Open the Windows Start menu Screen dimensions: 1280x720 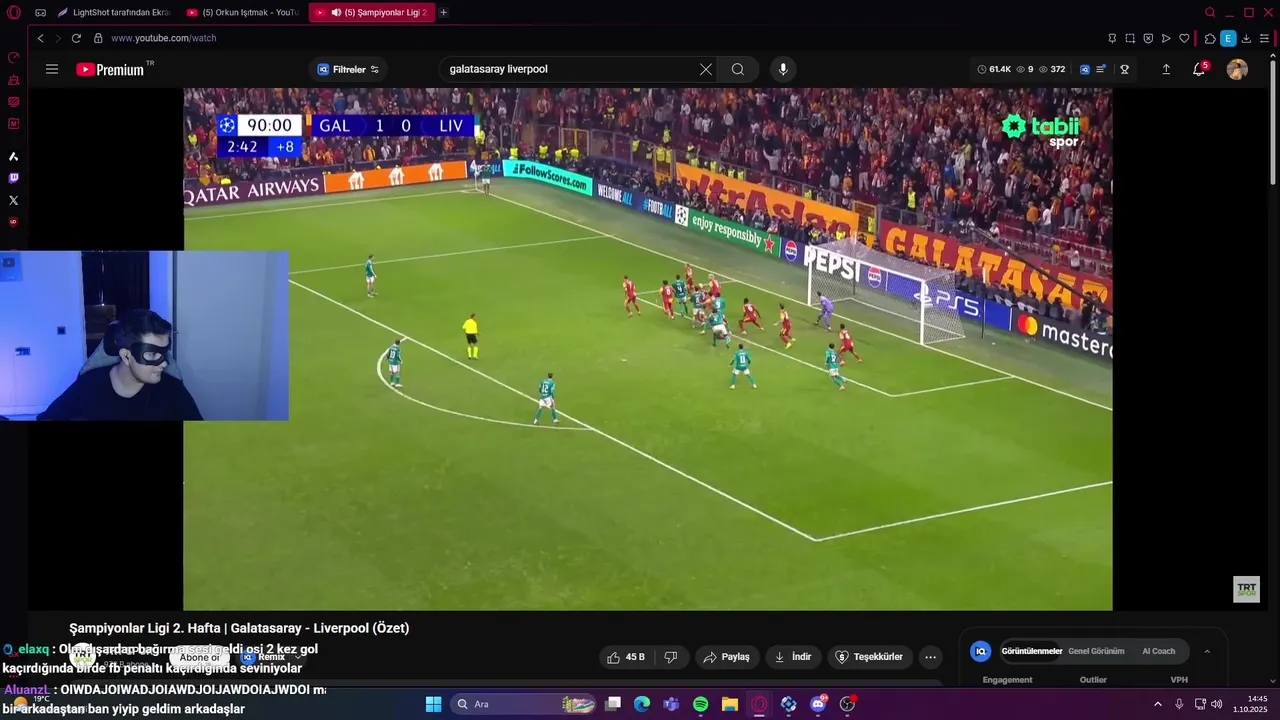tap(433, 704)
